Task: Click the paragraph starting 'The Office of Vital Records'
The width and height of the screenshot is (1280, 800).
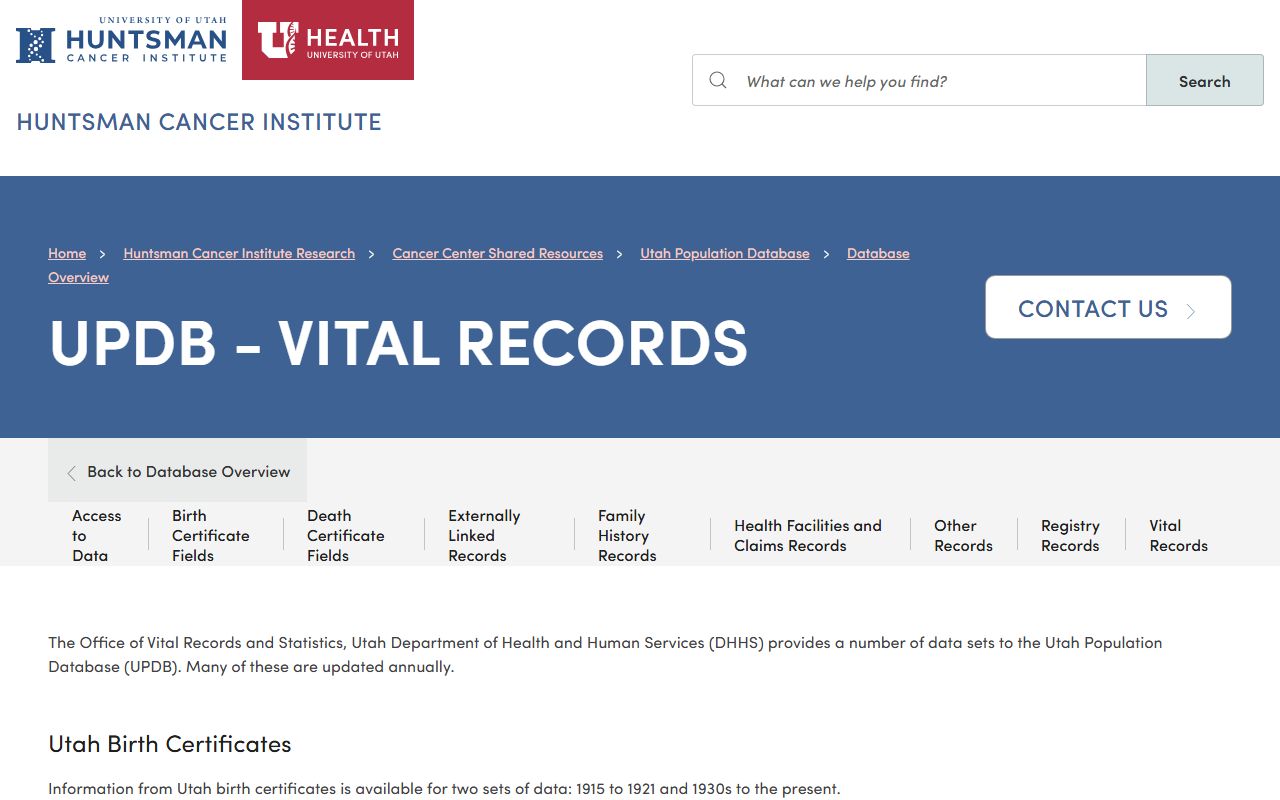Action: point(605,654)
